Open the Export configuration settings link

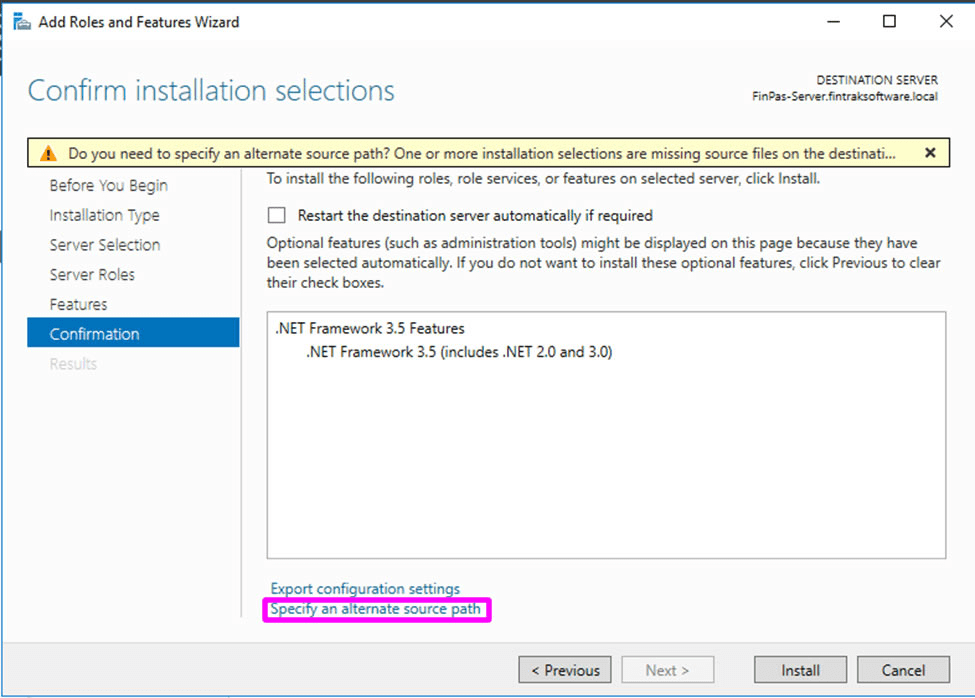pos(365,589)
